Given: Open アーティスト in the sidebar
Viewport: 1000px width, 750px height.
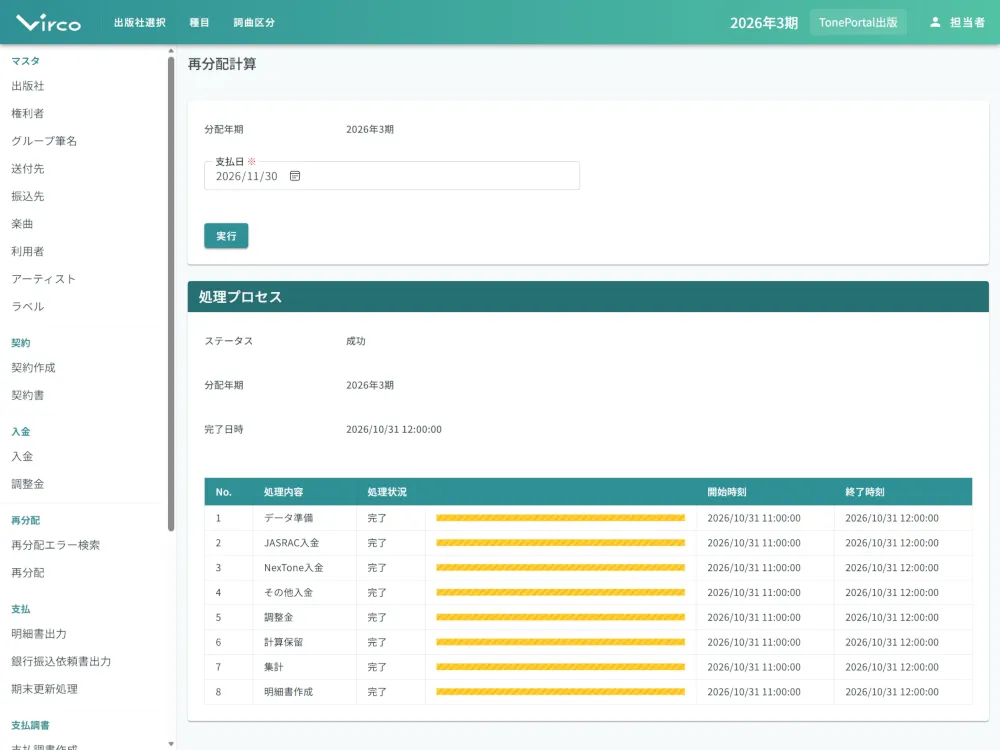Looking at the screenshot, I should pyautogui.click(x=43, y=279).
